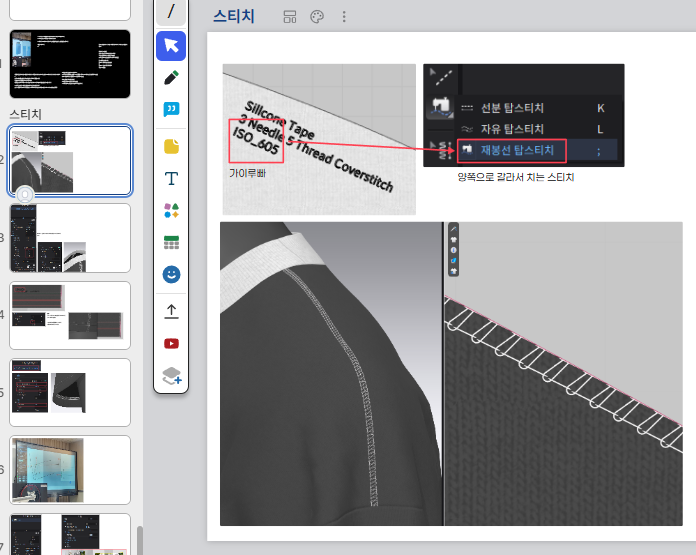Select card thumbnail number 6 with the screen photo
This screenshot has width=696, height=555.
tap(70, 469)
